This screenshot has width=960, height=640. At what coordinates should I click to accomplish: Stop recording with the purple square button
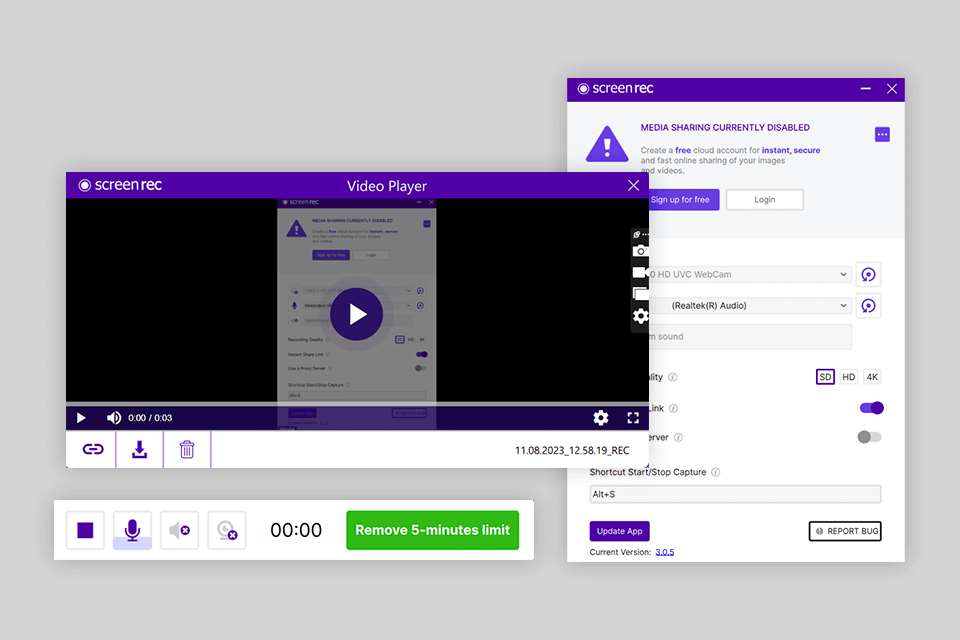[85, 530]
